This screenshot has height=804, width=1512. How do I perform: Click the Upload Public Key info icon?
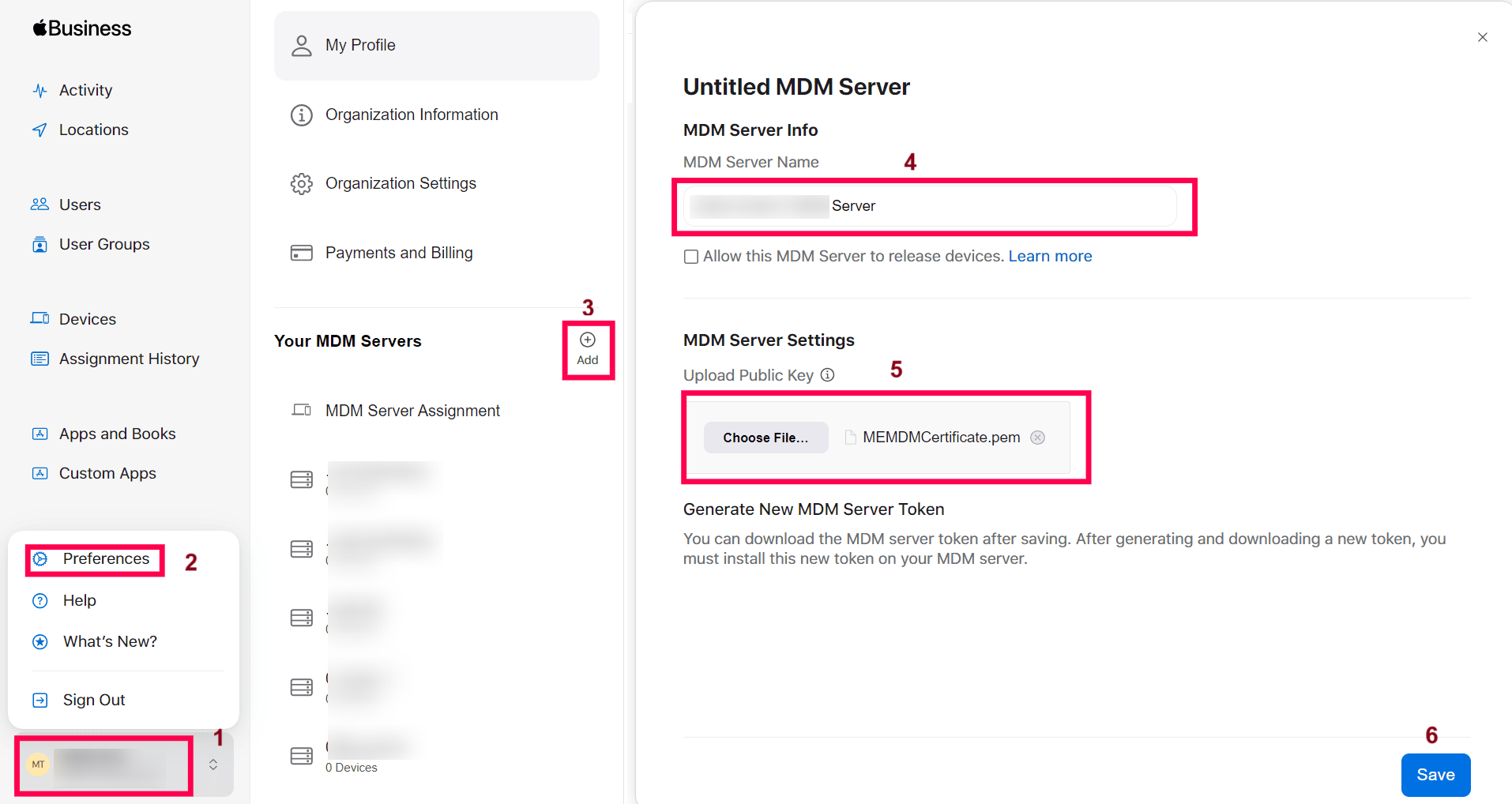click(x=827, y=375)
